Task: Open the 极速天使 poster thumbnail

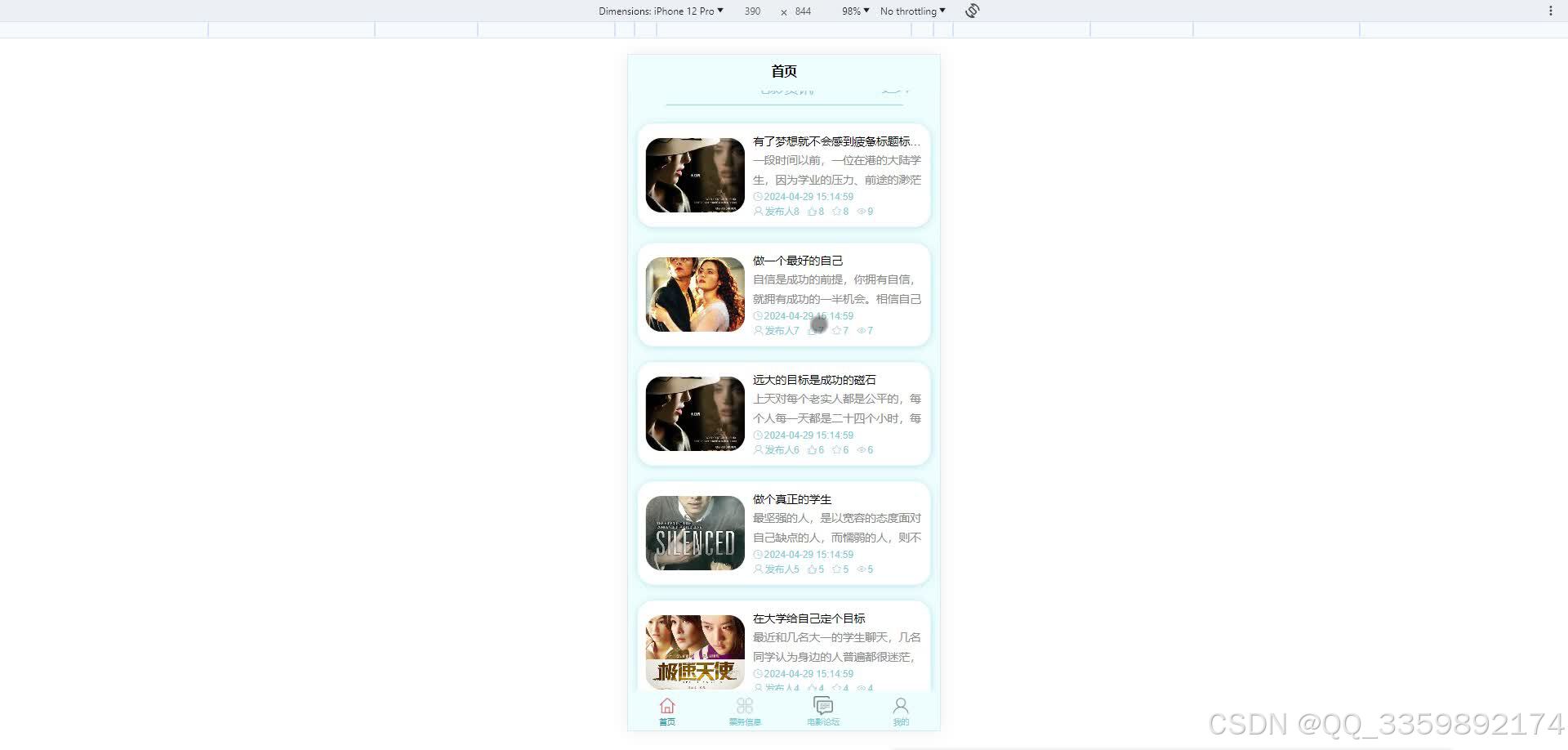Action: tap(695, 652)
